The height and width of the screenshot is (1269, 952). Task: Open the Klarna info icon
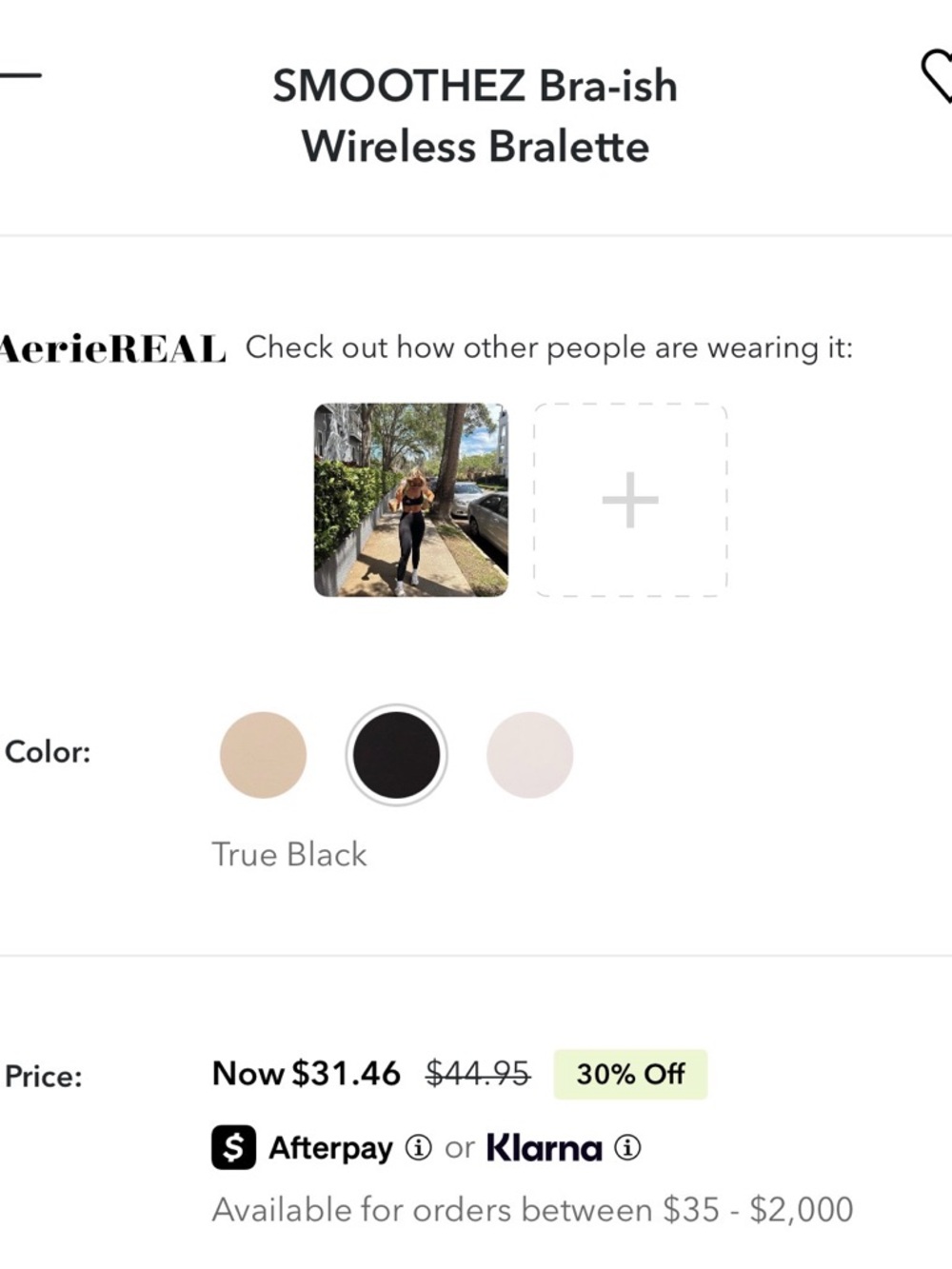(626, 1148)
